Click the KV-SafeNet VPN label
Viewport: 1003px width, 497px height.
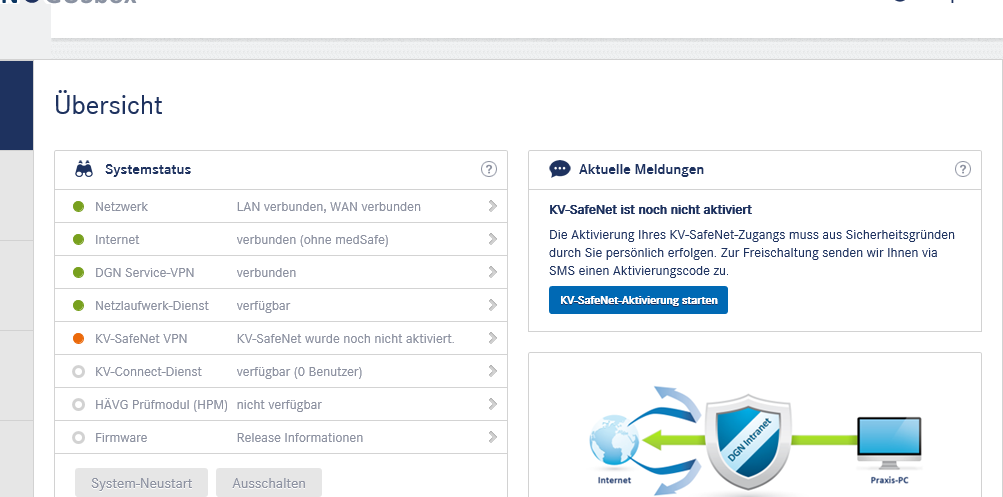tap(141, 339)
